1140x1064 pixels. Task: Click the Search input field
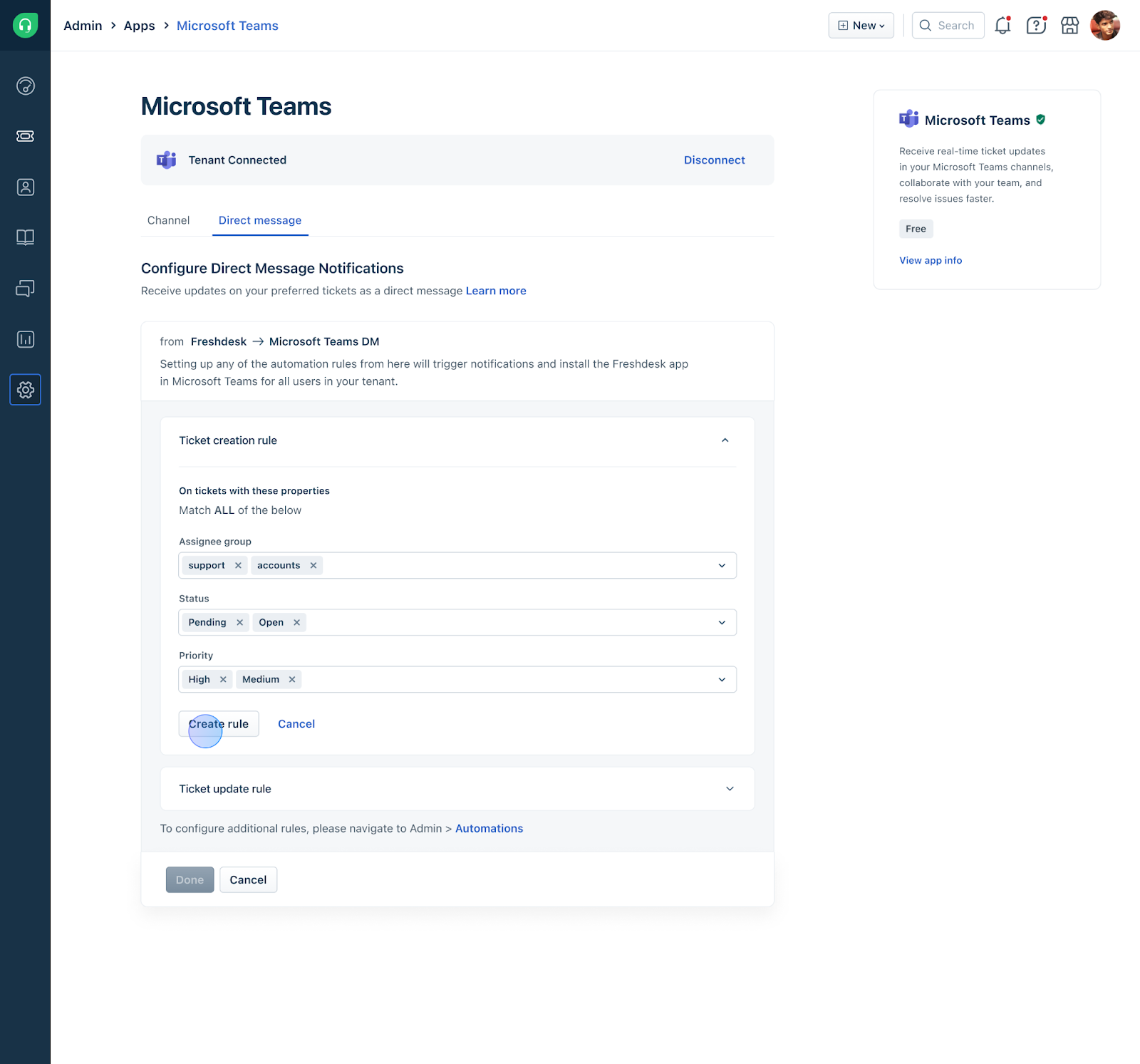pyautogui.click(x=948, y=26)
